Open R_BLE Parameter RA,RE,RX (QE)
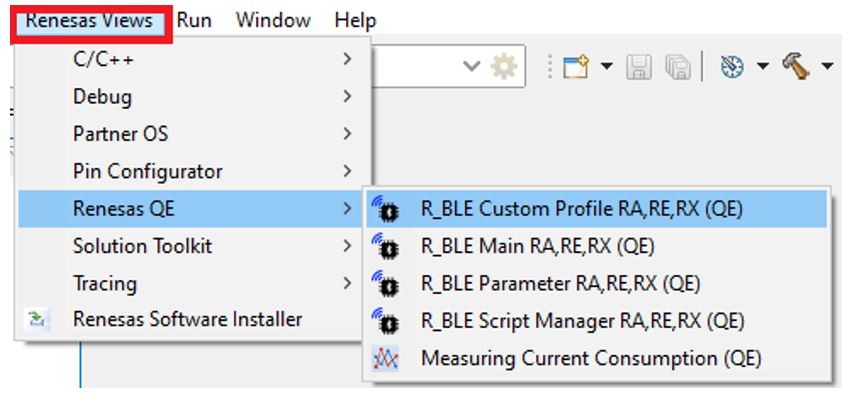Screen dimensions: 859x398 (x=597, y=284)
